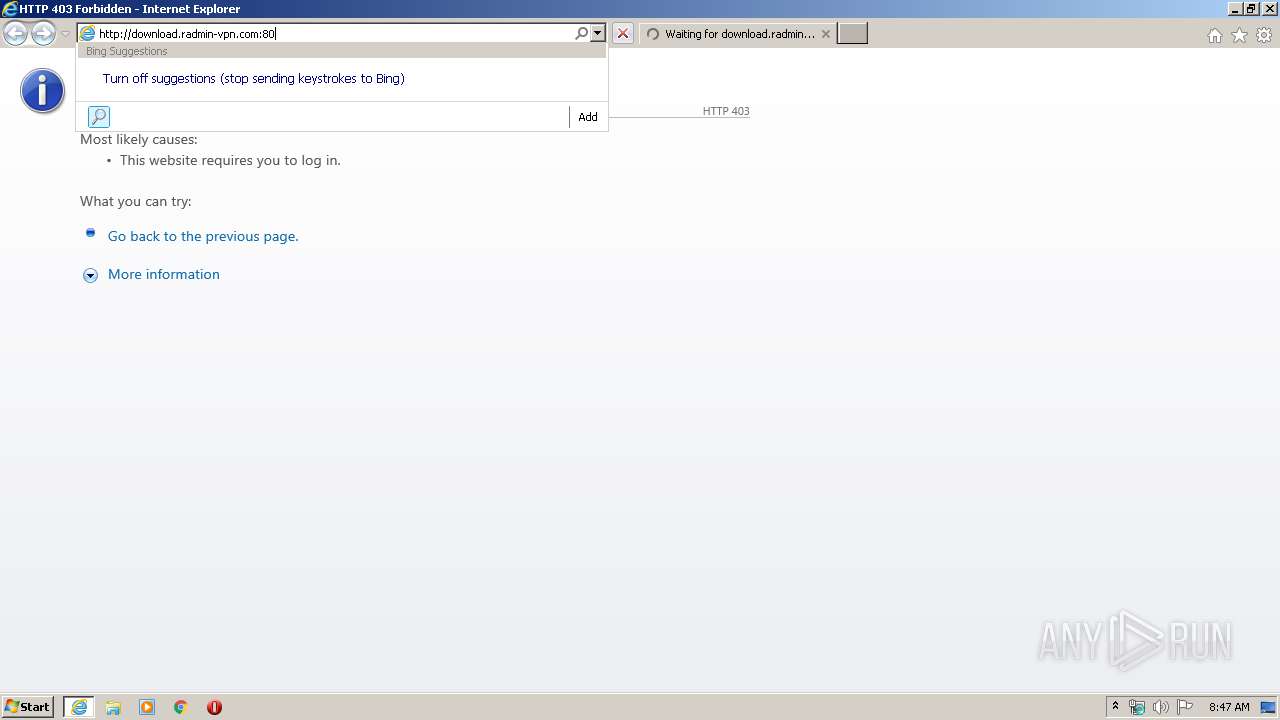Click 'Go back to the previous page' link
This screenshot has width=1280, height=720.
pyautogui.click(x=203, y=236)
